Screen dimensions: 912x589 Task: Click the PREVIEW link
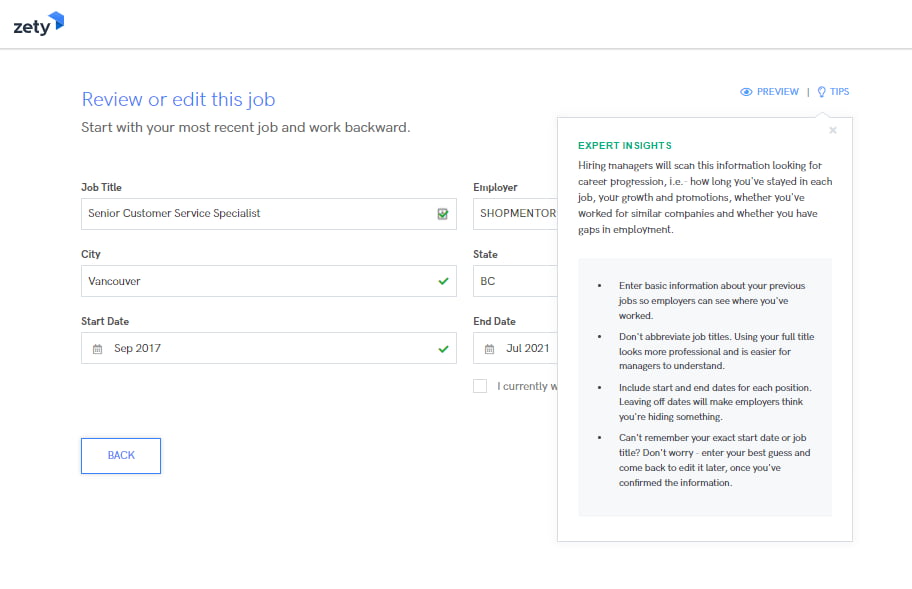(778, 92)
